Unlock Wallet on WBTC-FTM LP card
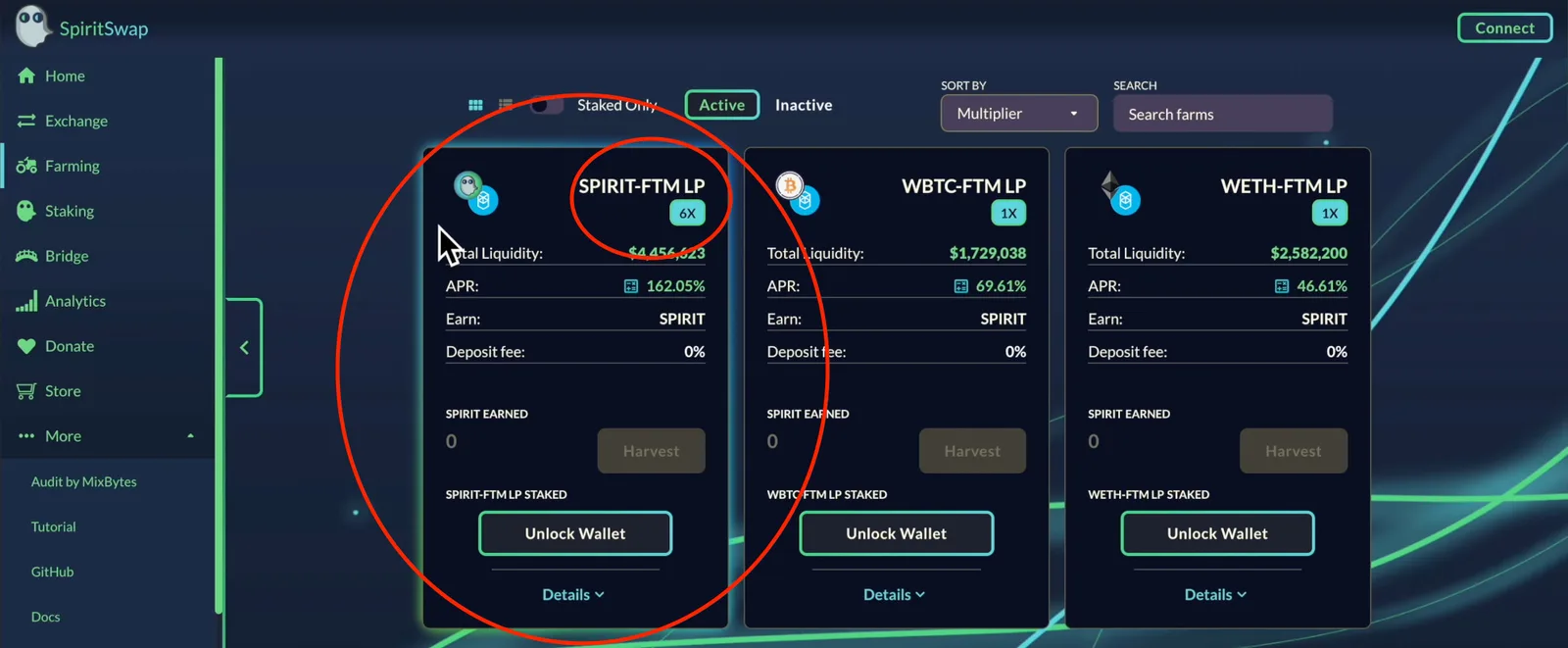The image size is (1568, 648). (x=897, y=533)
